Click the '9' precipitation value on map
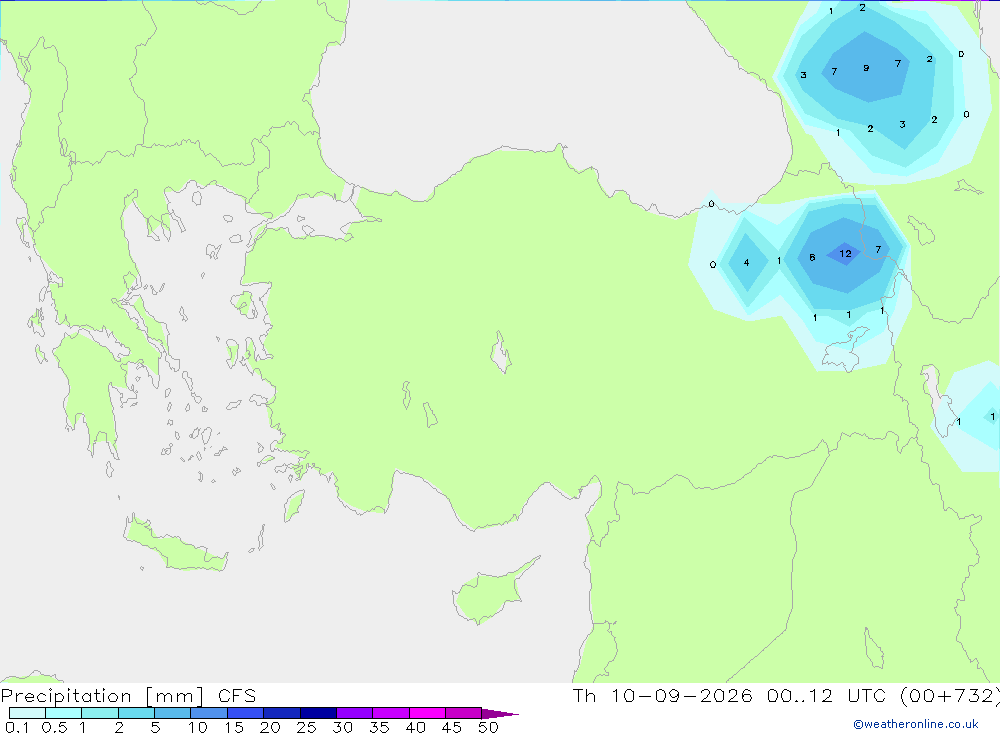The width and height of the screenshot is (1000, 733). coord(865,68)
